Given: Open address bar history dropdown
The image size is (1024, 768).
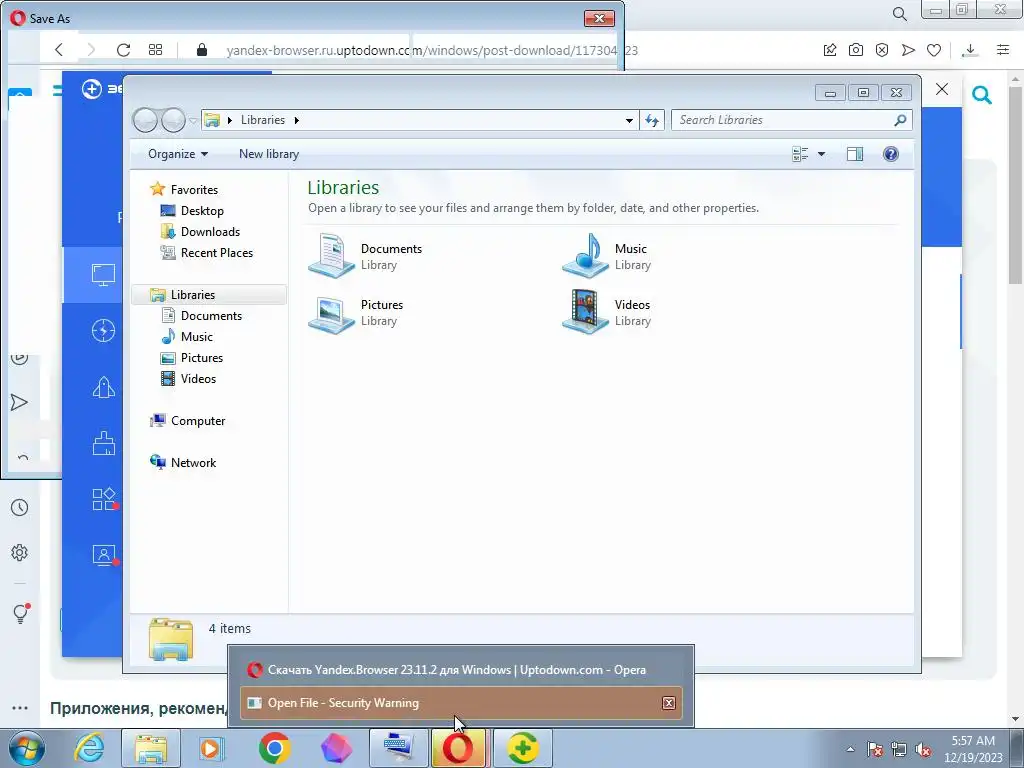Looking at the screenshot, I should (x=629, y=120).
